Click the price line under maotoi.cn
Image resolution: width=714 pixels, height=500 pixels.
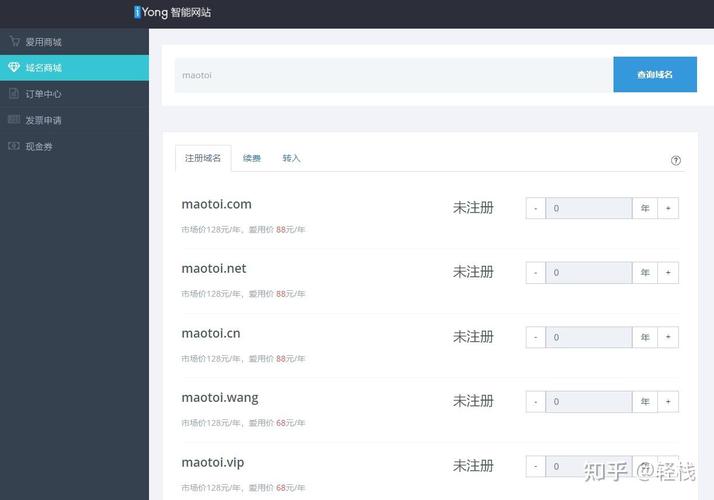(243, 359)
